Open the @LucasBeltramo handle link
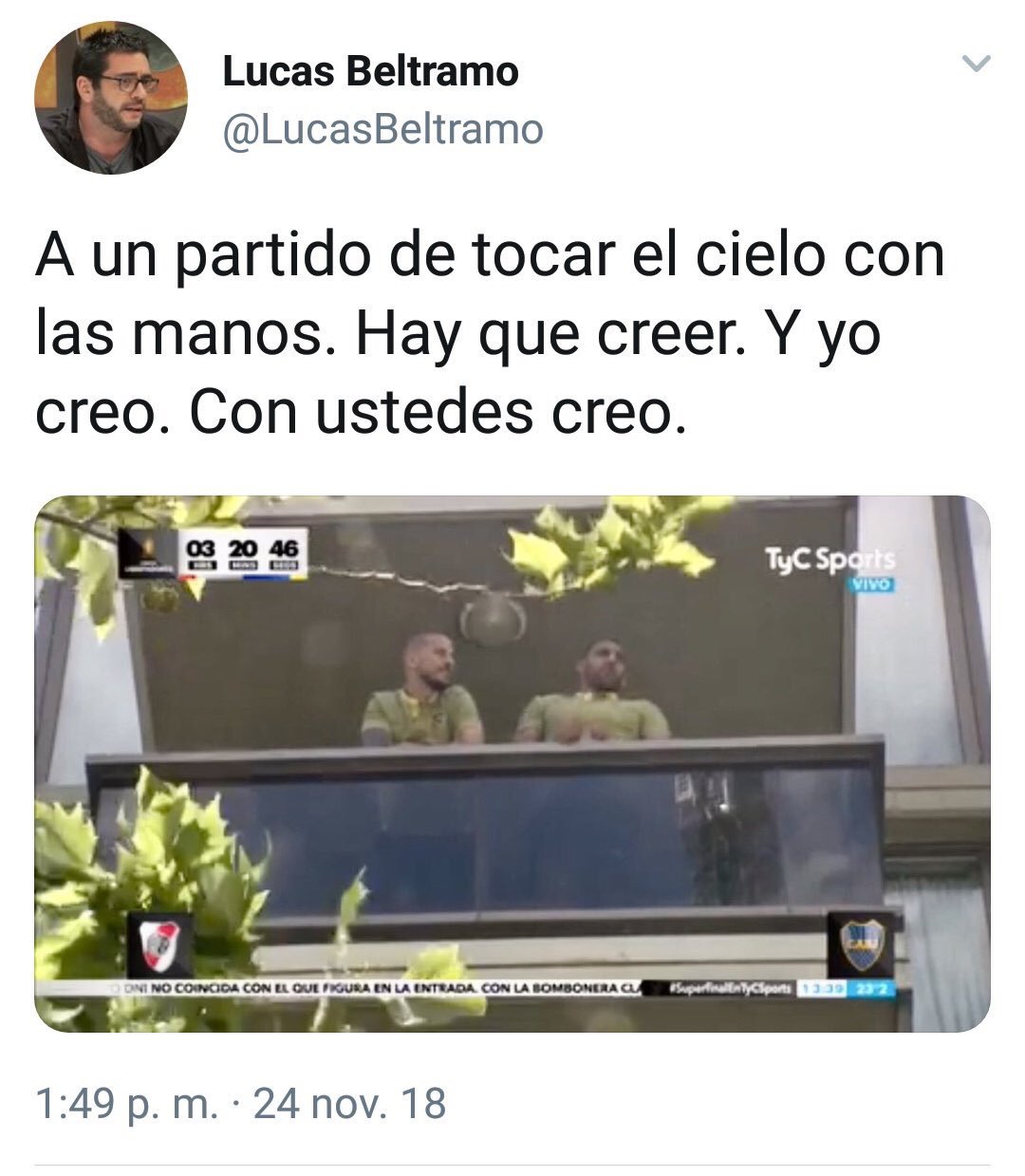 (382, 130)
